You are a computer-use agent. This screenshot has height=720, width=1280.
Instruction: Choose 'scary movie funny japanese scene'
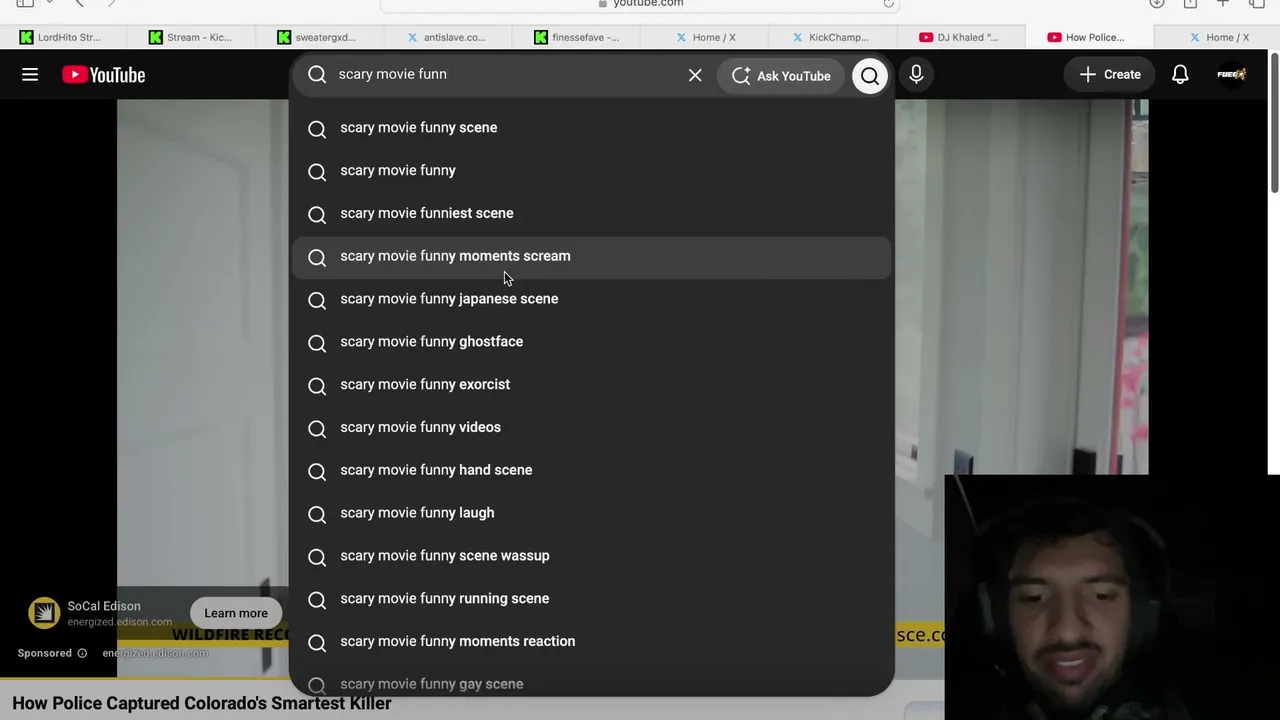(592, 300)
